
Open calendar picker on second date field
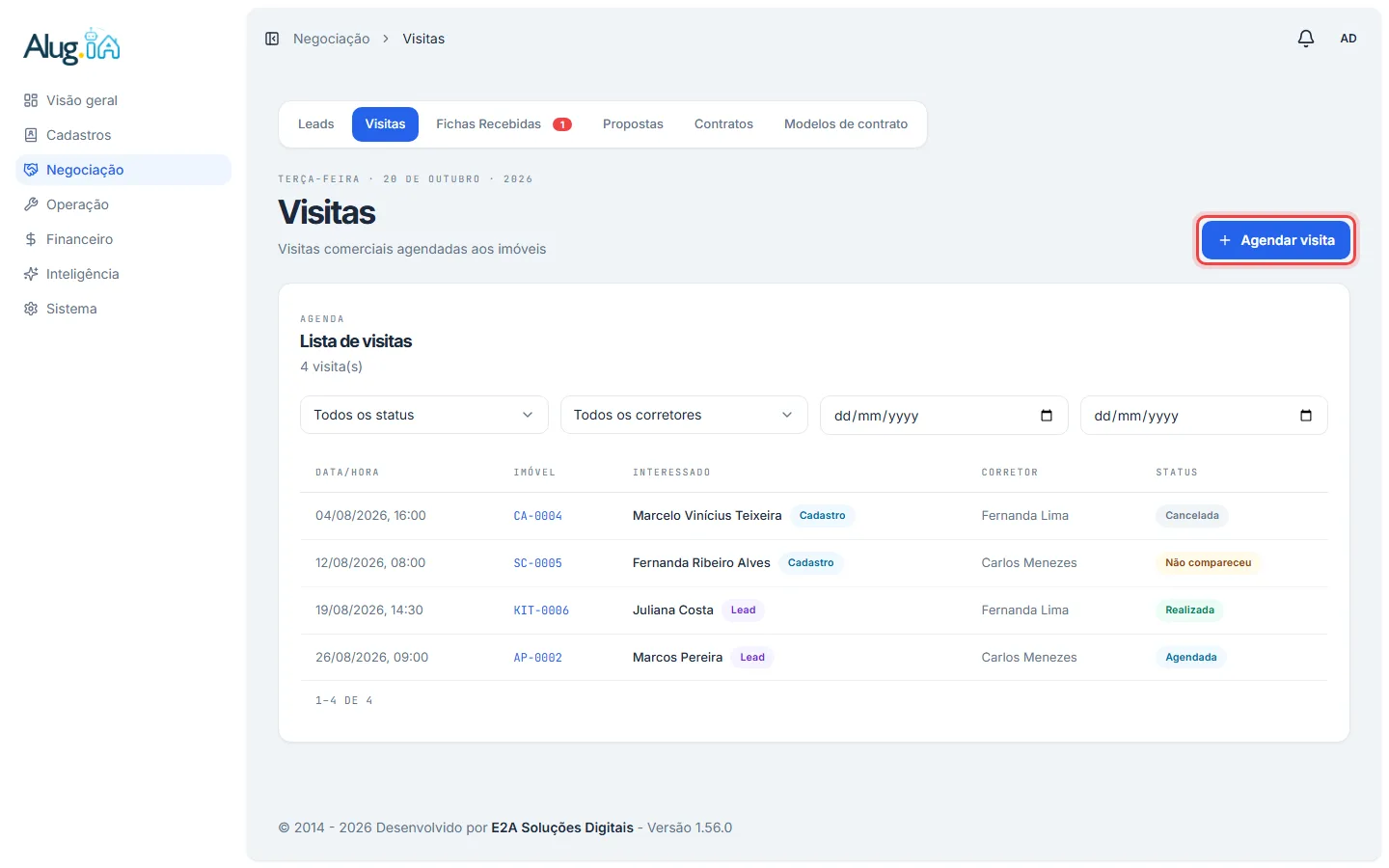click(1306, 416)
